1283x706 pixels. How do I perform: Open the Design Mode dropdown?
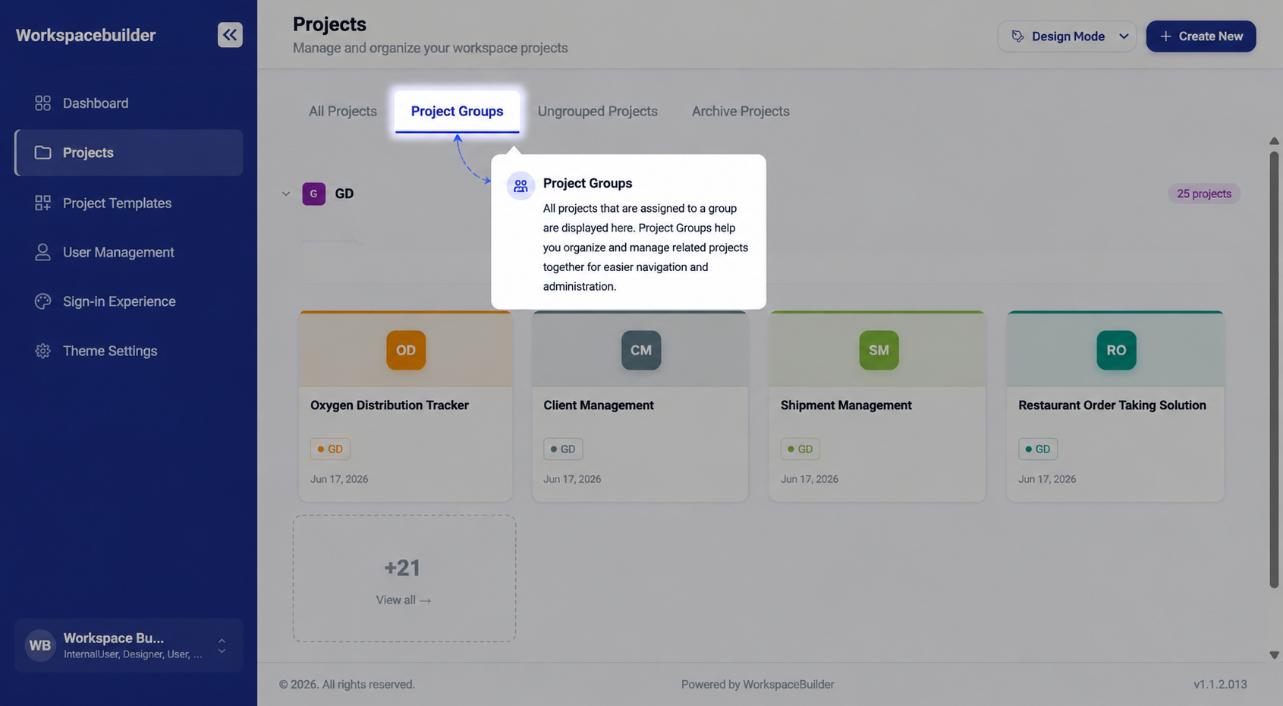click(1067, 36)
